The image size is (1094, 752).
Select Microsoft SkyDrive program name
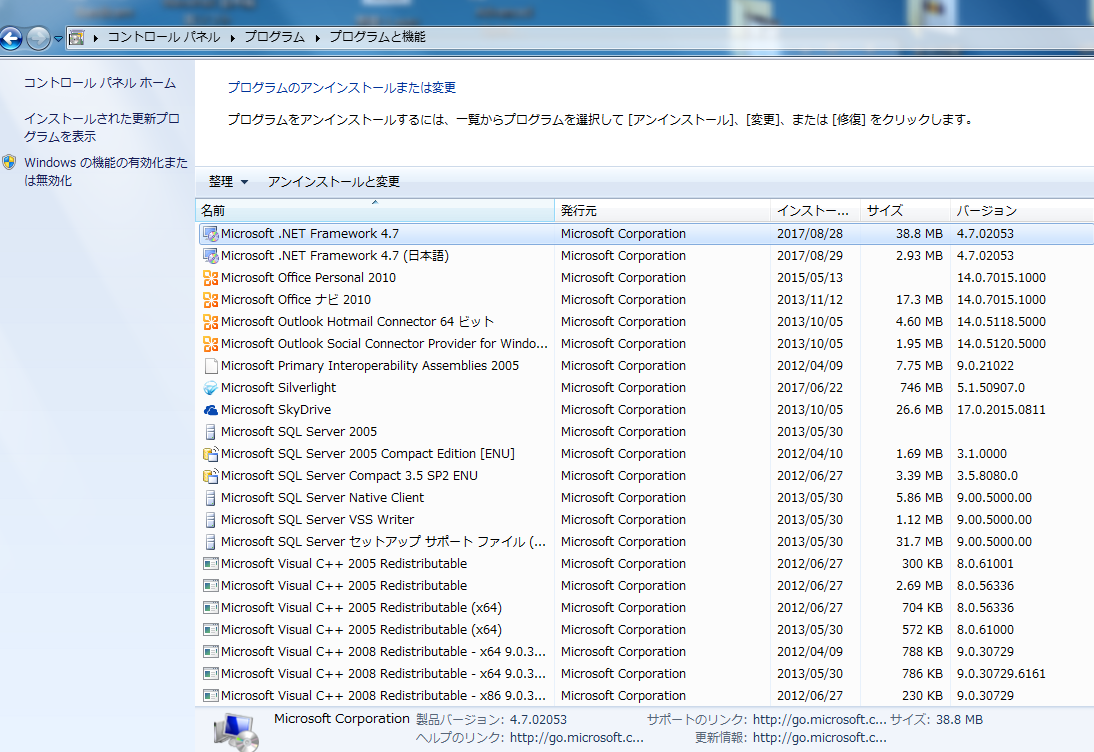[x=276, y=409]
